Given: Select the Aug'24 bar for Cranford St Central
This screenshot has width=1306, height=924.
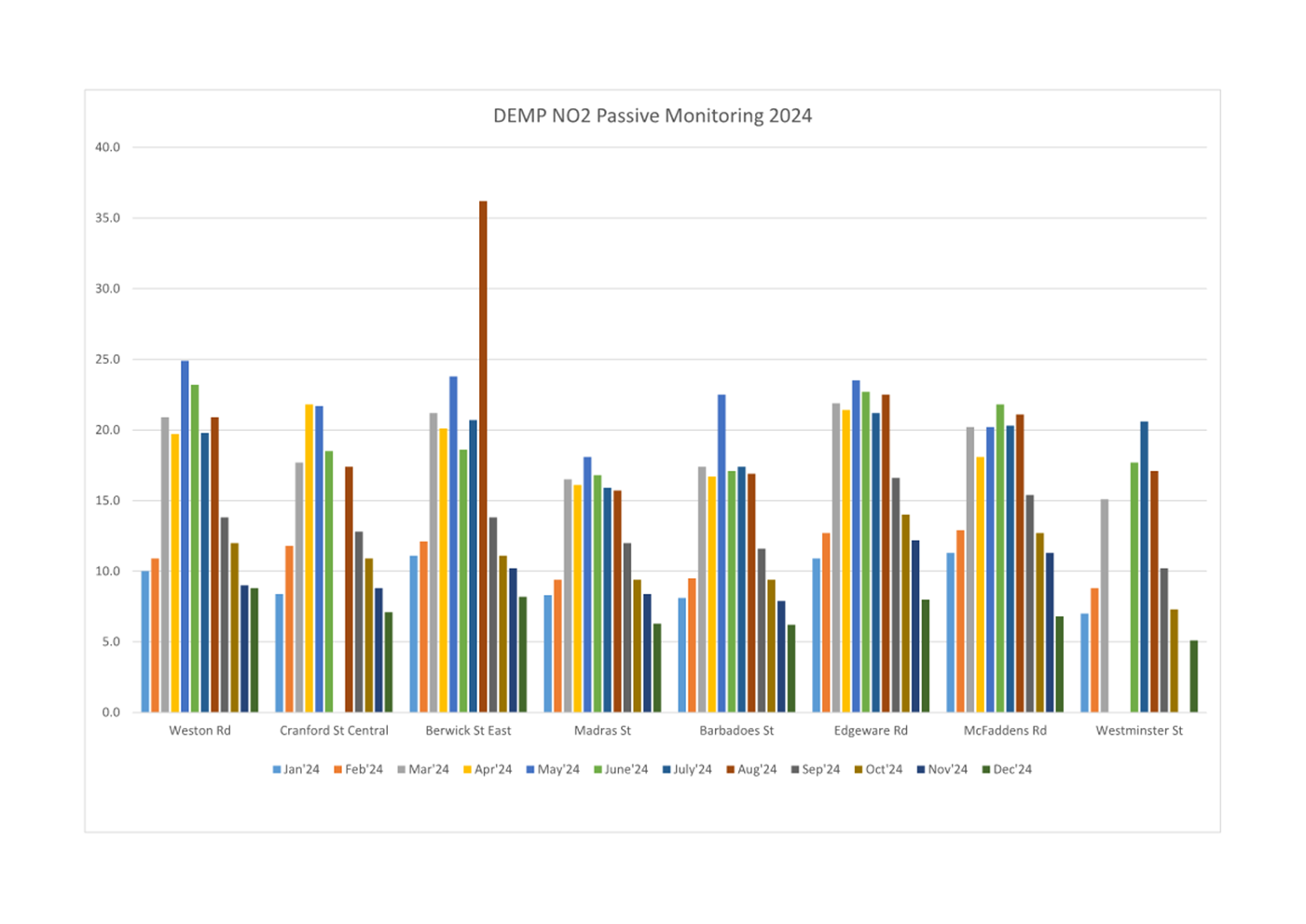Looking at the screenshot, I should coord(349,589).
